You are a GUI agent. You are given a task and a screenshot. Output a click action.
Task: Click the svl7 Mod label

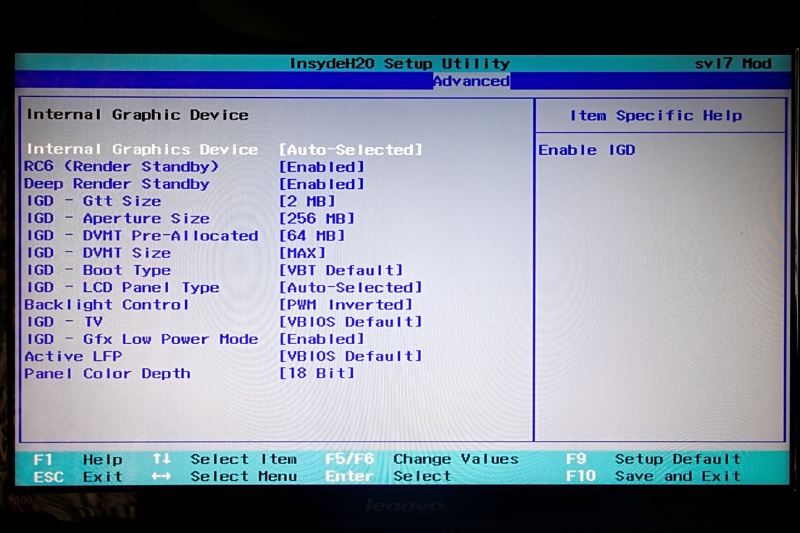733,64
